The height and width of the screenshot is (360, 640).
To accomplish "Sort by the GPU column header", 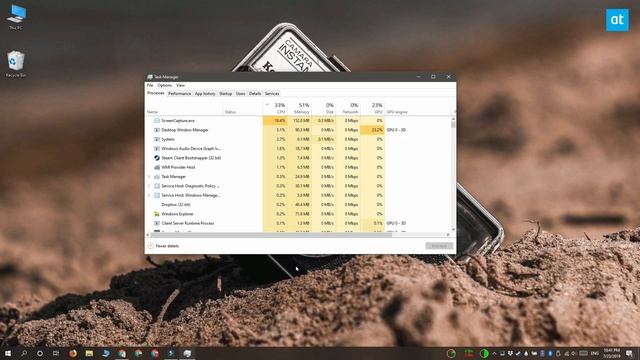I will pyautogui.click(x=372, y=108).
